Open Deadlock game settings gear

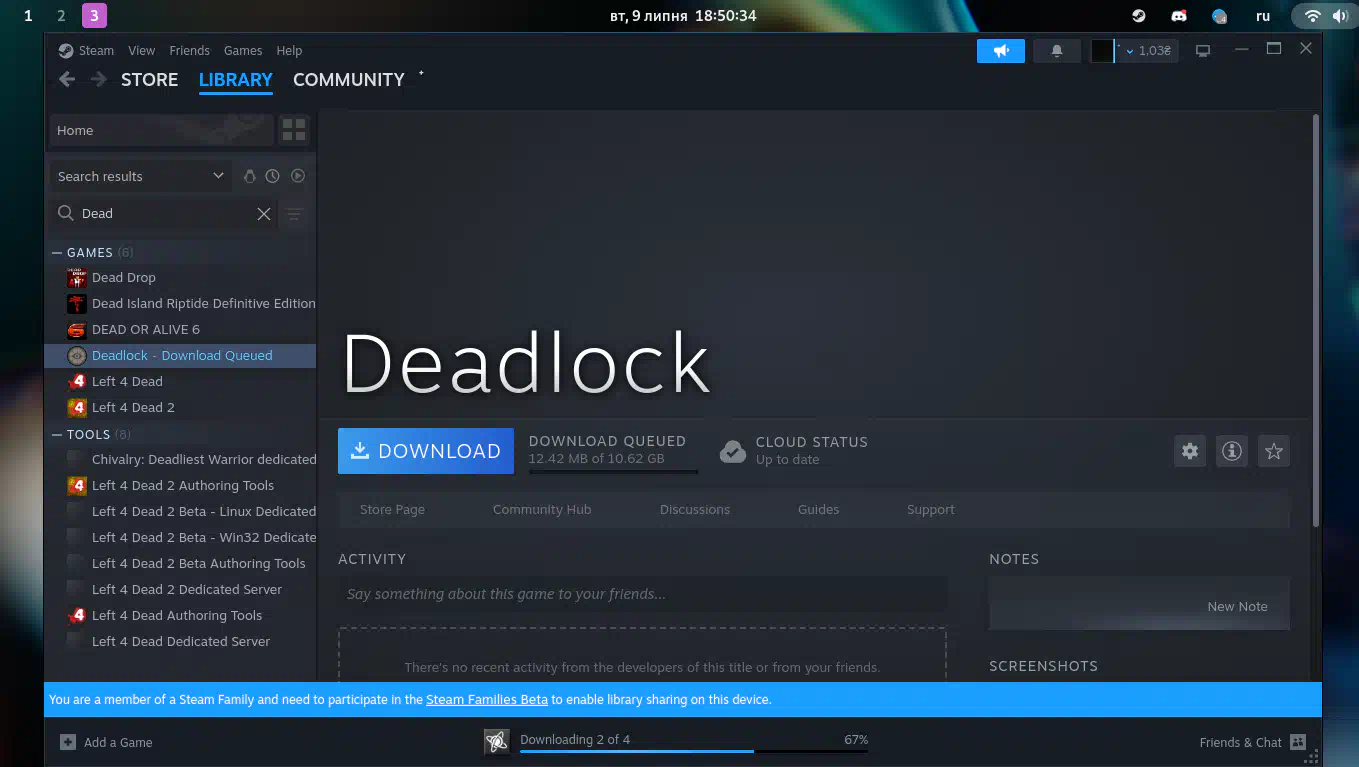(1189, 451)
